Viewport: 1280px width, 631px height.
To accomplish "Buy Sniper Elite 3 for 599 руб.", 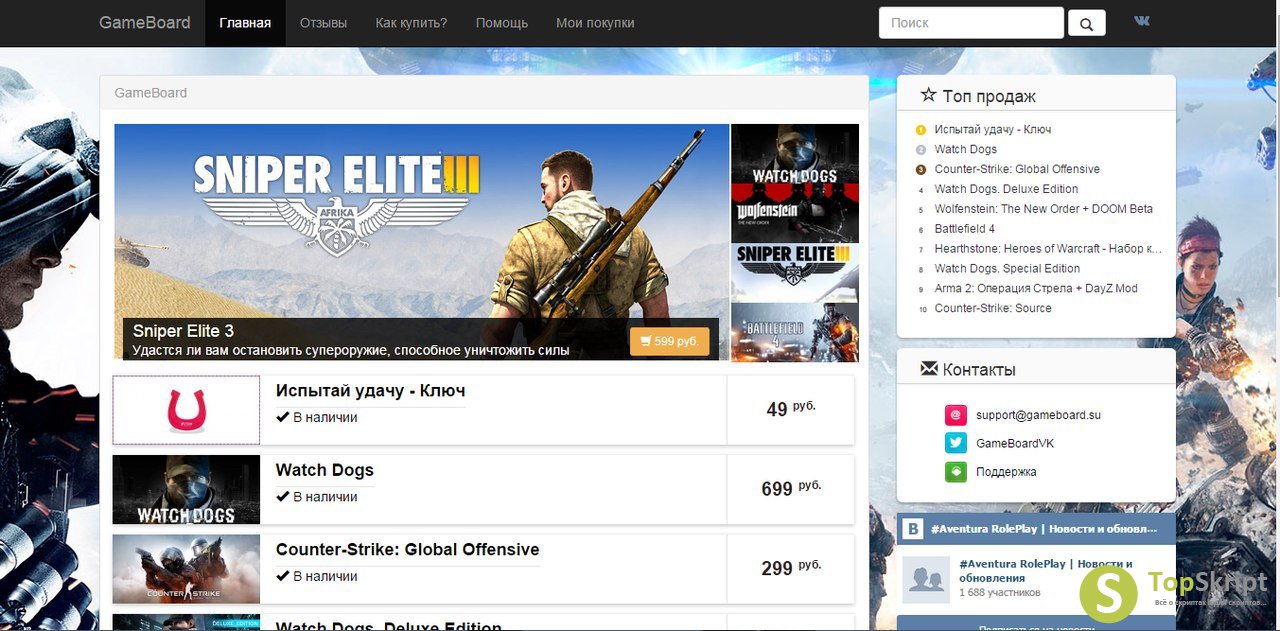I will (670, 341).
